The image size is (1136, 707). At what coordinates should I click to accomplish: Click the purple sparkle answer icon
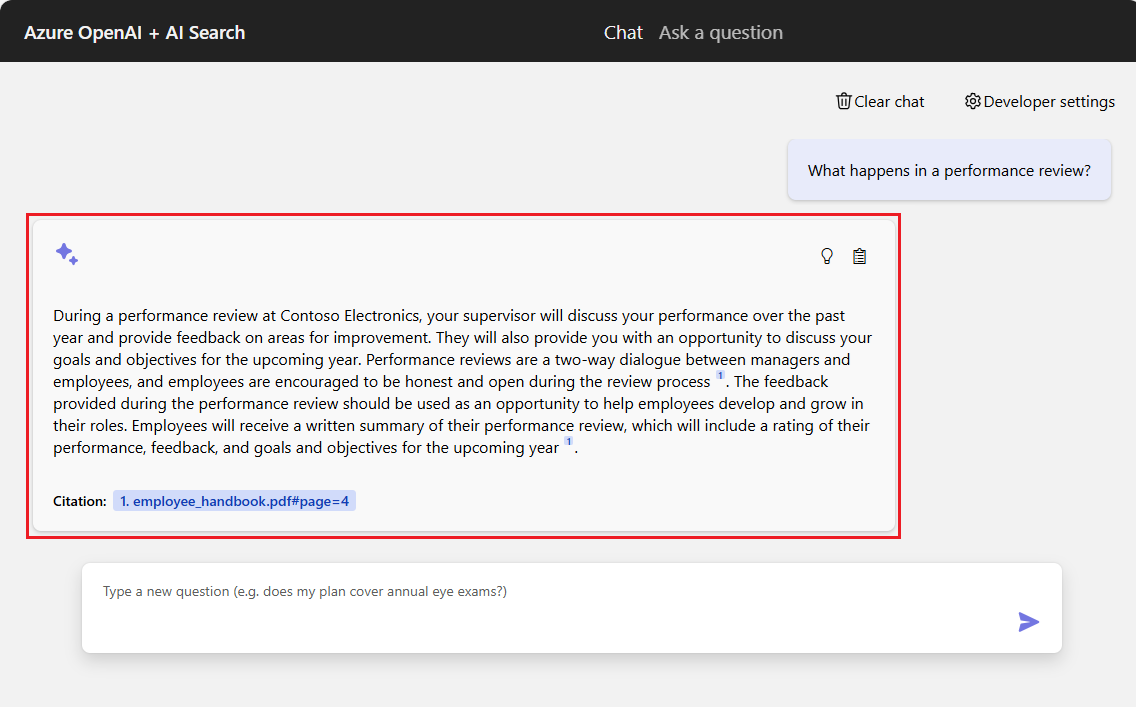point(67,254)
